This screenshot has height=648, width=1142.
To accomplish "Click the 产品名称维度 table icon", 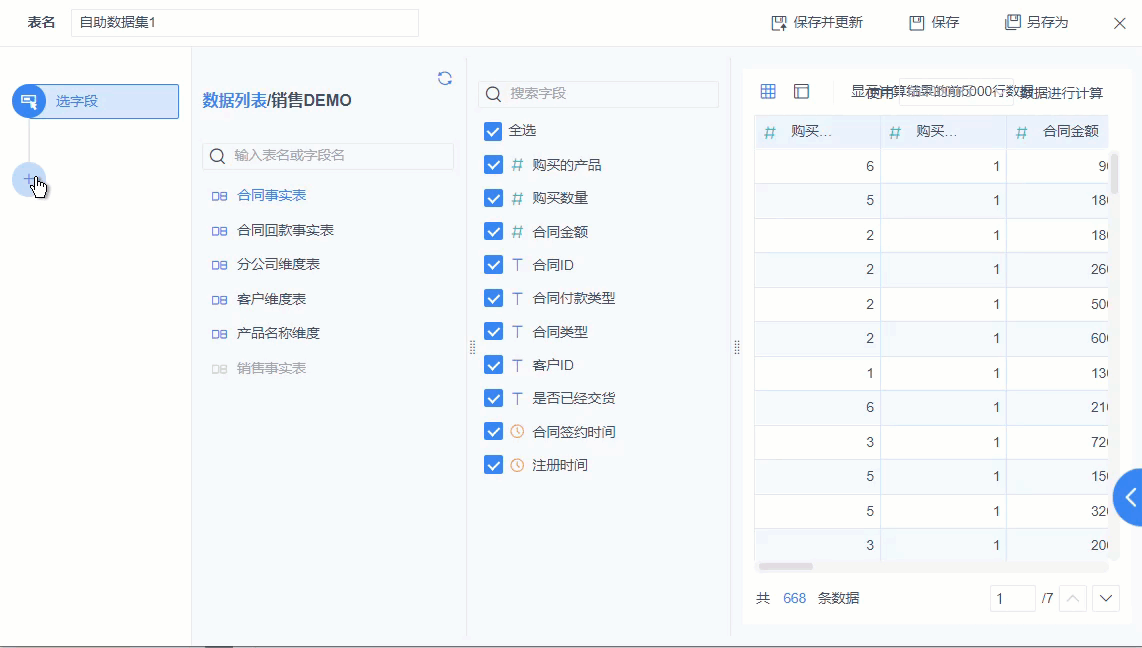I will tap(219, 334).
